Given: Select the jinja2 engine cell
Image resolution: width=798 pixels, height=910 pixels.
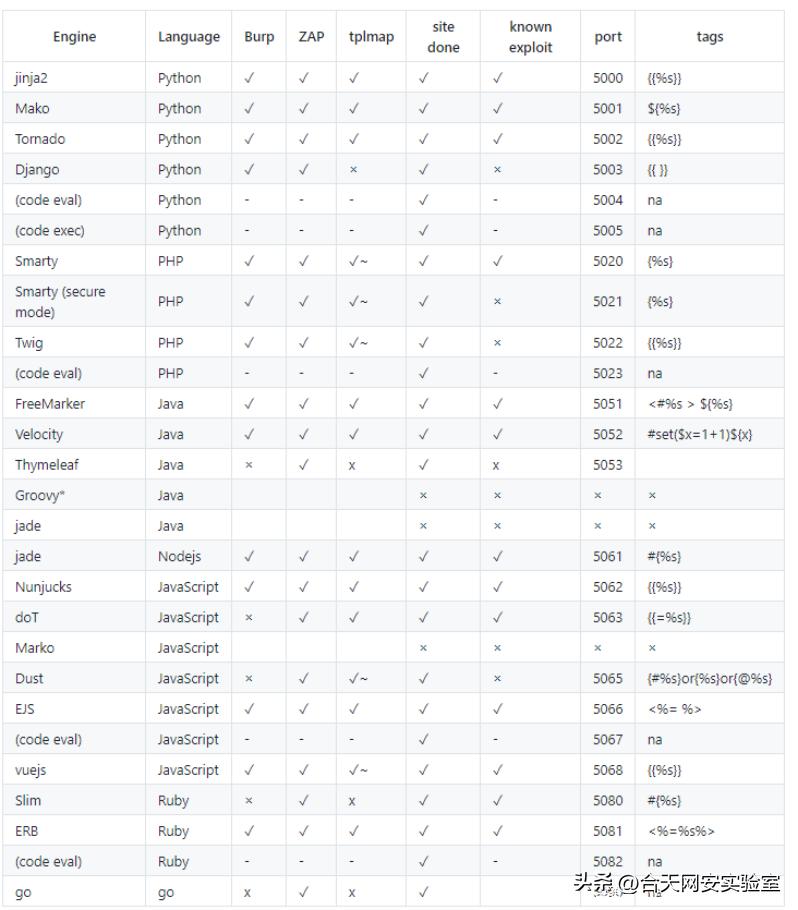Looking at the screenshot, I should [x=31, y=78].
